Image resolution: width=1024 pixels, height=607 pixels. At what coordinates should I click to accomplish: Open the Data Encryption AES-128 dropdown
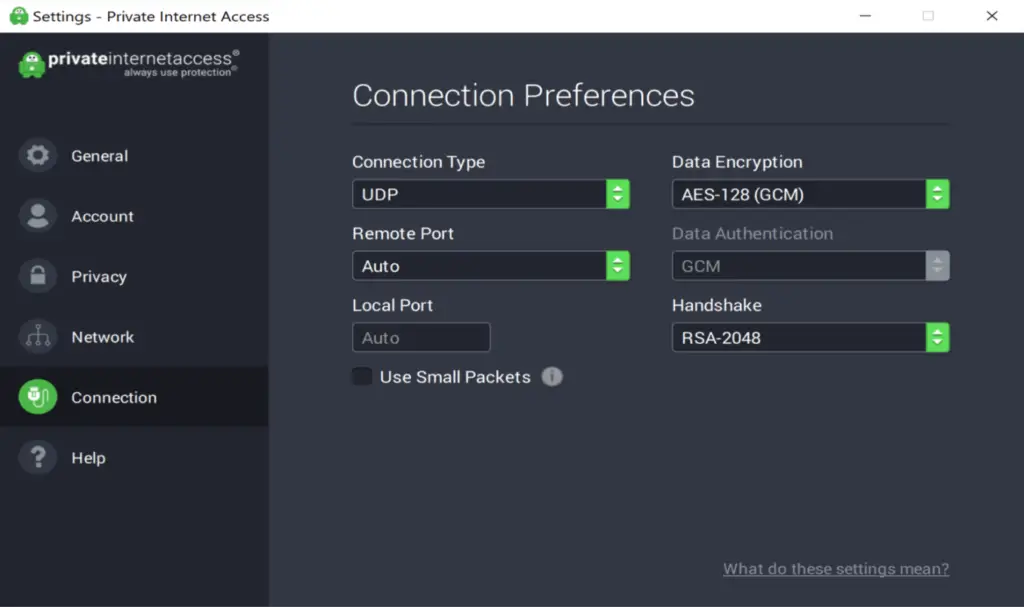coord(810,194)
